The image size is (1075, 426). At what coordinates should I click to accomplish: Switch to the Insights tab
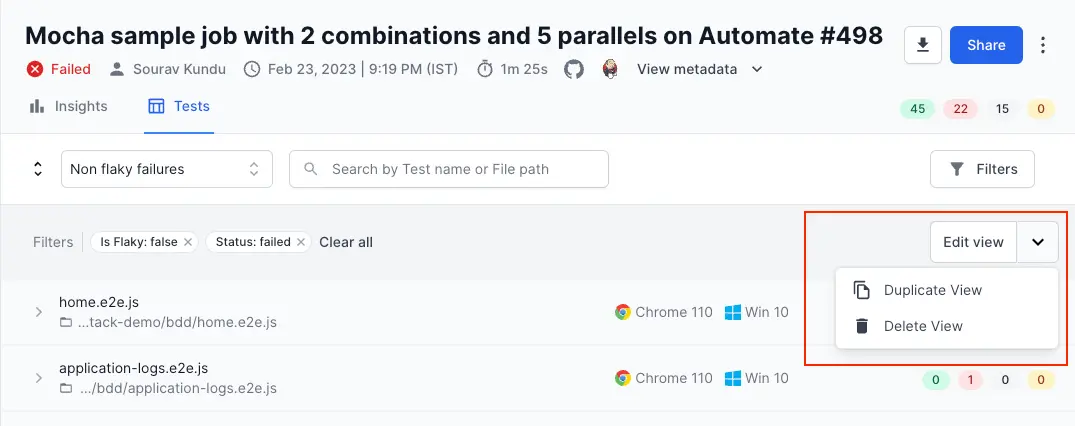point(68,106)
